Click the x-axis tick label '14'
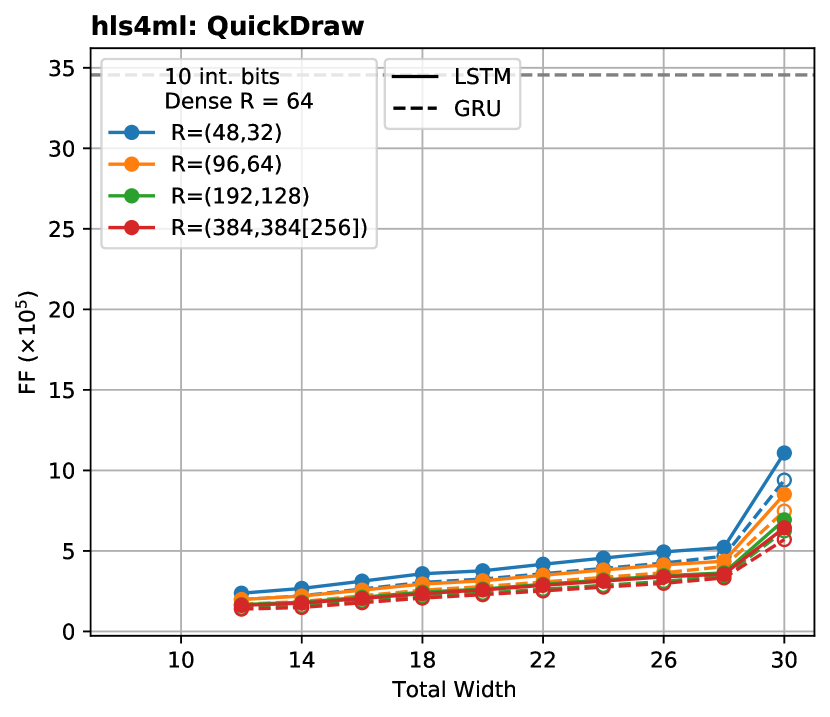 click(x=302, y=660)
